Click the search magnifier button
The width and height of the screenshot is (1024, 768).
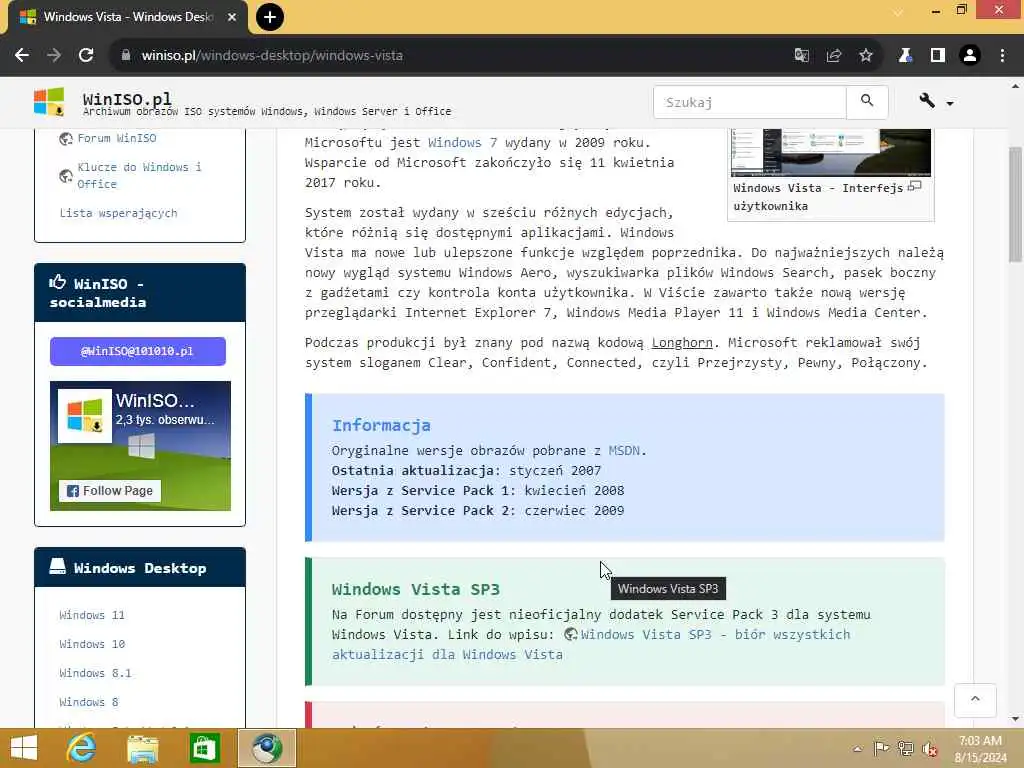coord(867,102)
